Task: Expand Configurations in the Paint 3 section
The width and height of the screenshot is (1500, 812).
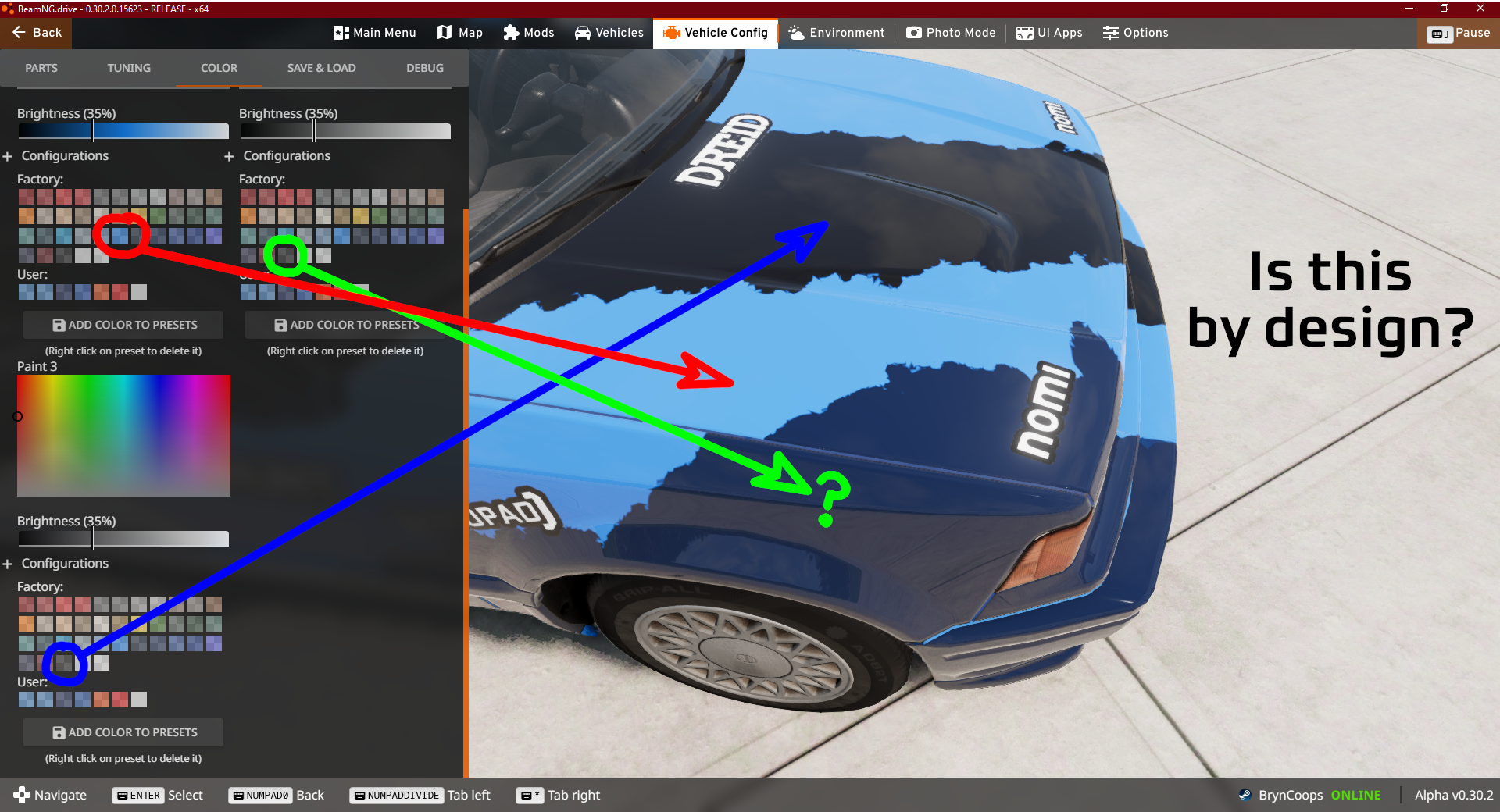Action: coord(55,564)
